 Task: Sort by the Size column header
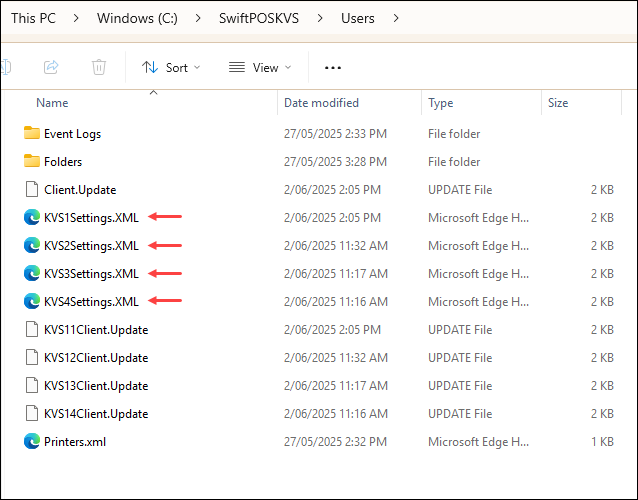(558, 103)
